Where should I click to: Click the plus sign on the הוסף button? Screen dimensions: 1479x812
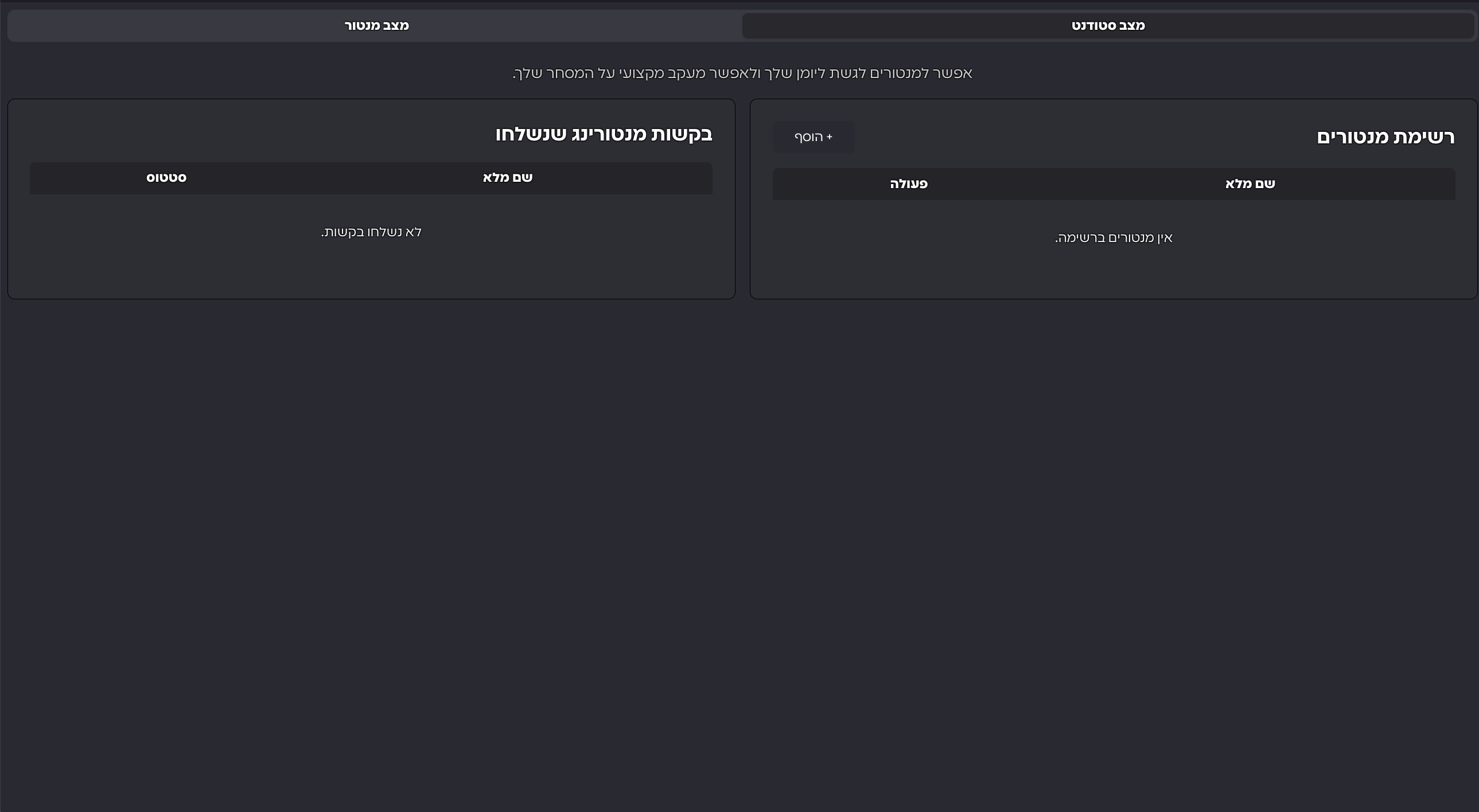coord(829,136)
